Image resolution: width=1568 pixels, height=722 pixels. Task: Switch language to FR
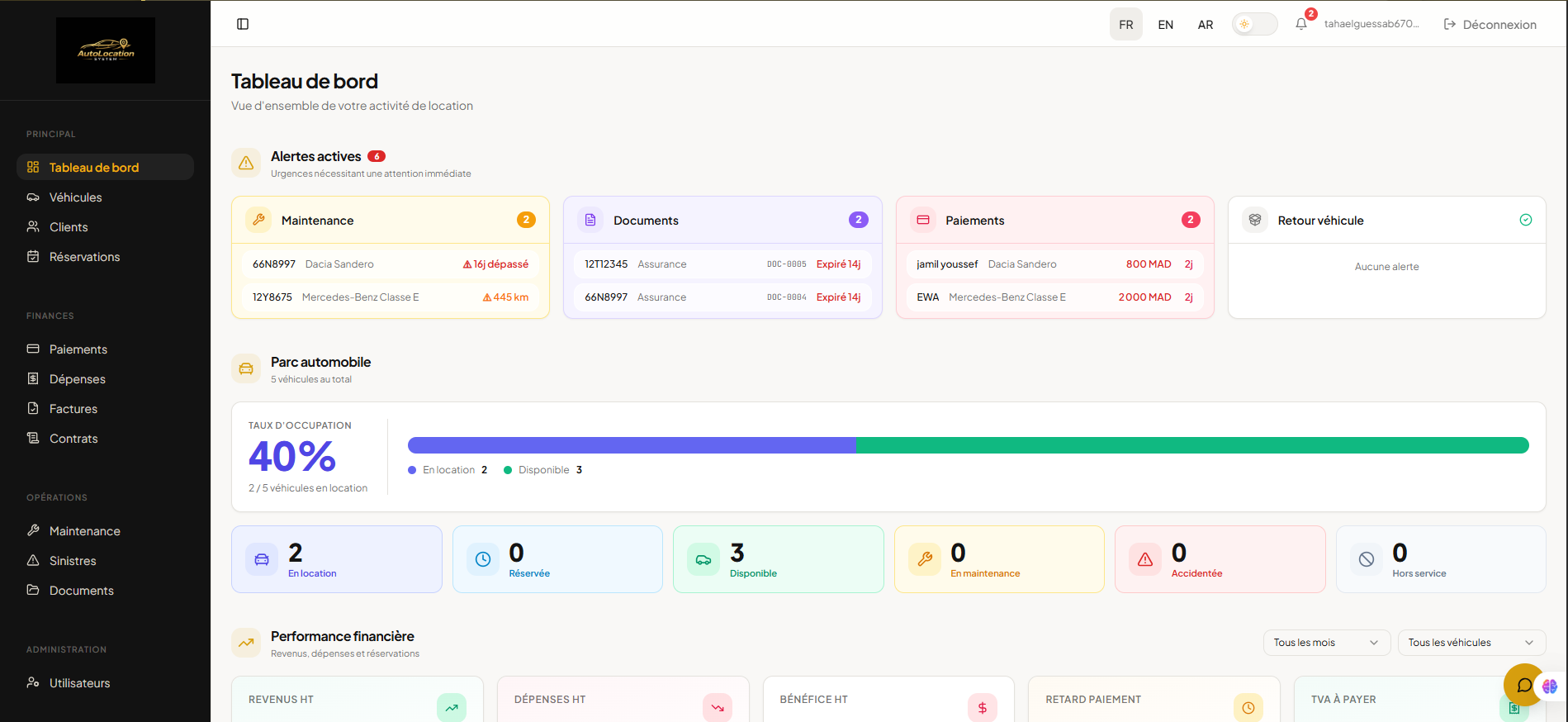tap(1126, 24)
